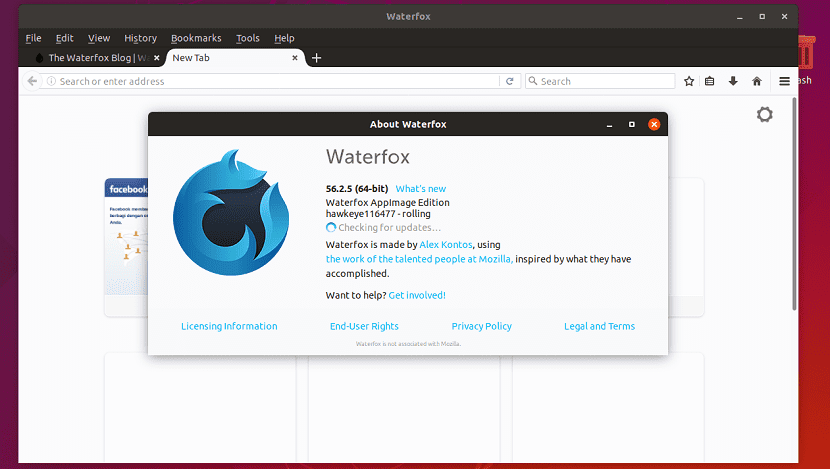
Task: Click the reload page icon
Action: click(x=509, y=81)
